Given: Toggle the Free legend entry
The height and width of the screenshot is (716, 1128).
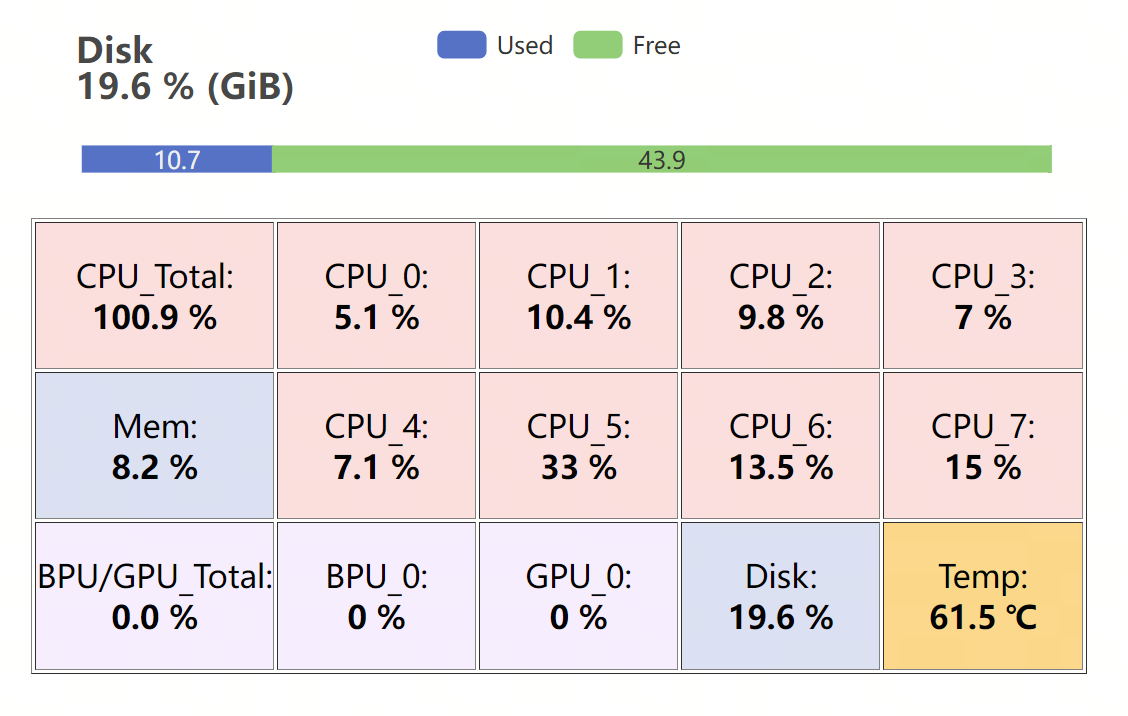Looking at the screenshot, I should pos(627,45).
